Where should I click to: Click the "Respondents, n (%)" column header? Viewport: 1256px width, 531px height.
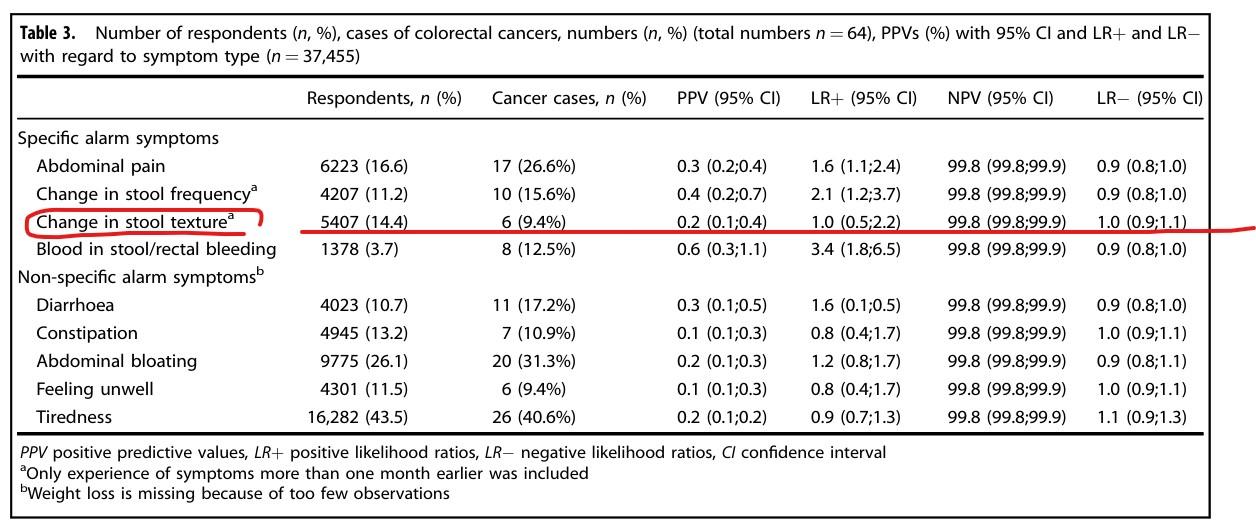pyautogui.click(x=384, y=98)
